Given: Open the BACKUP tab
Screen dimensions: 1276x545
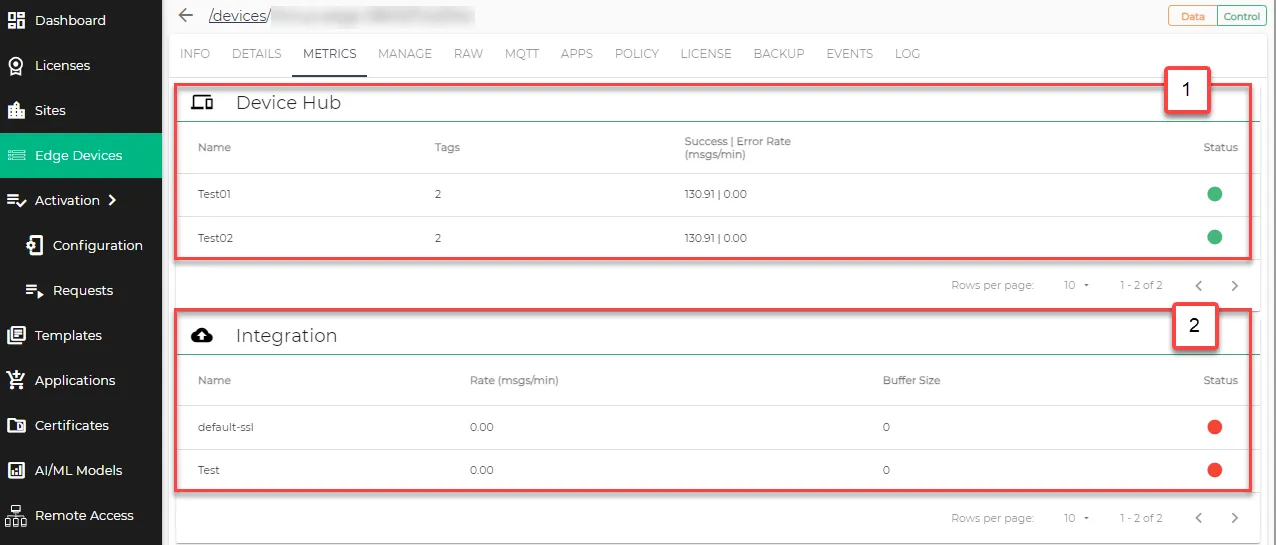Looking at the screenshot, I should (779, 54).
